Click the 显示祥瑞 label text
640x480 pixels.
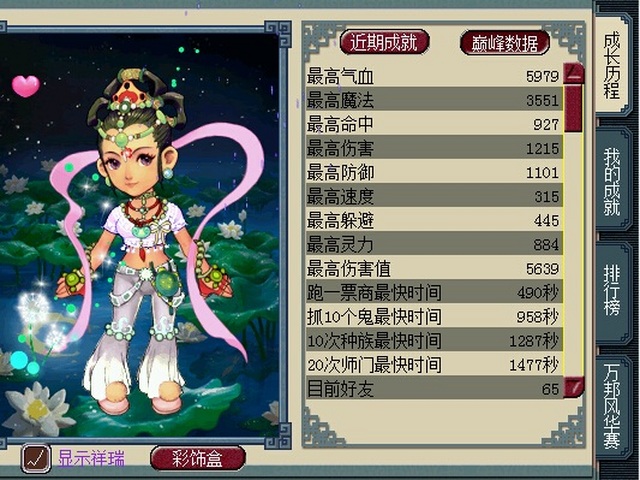[x=91, y=458]
